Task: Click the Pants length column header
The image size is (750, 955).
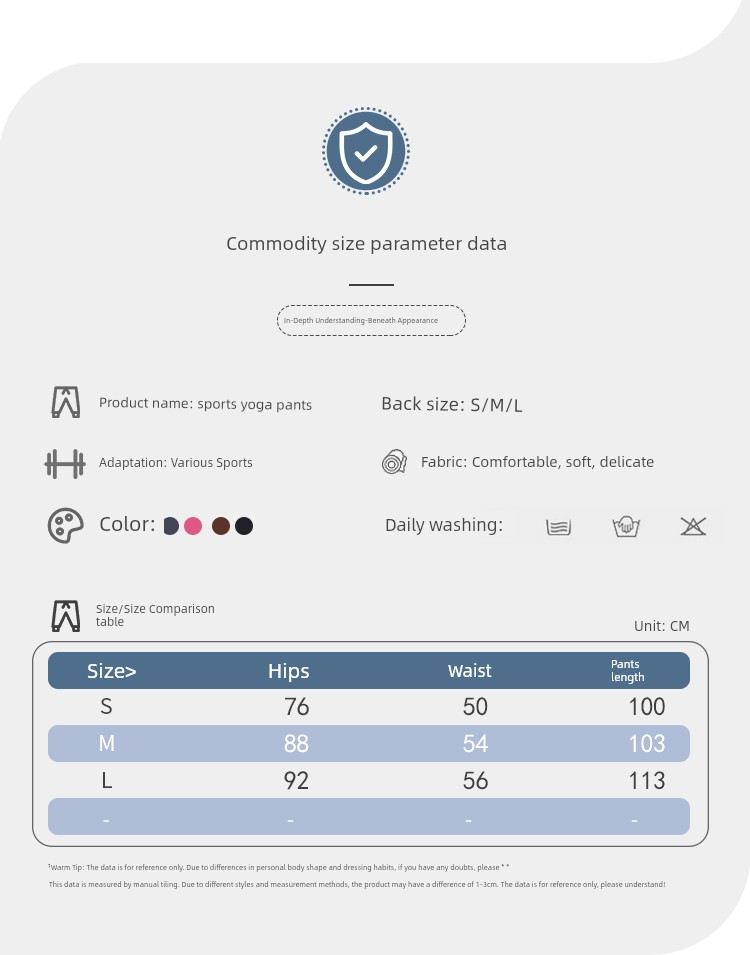Action: [x=628, y=671]
